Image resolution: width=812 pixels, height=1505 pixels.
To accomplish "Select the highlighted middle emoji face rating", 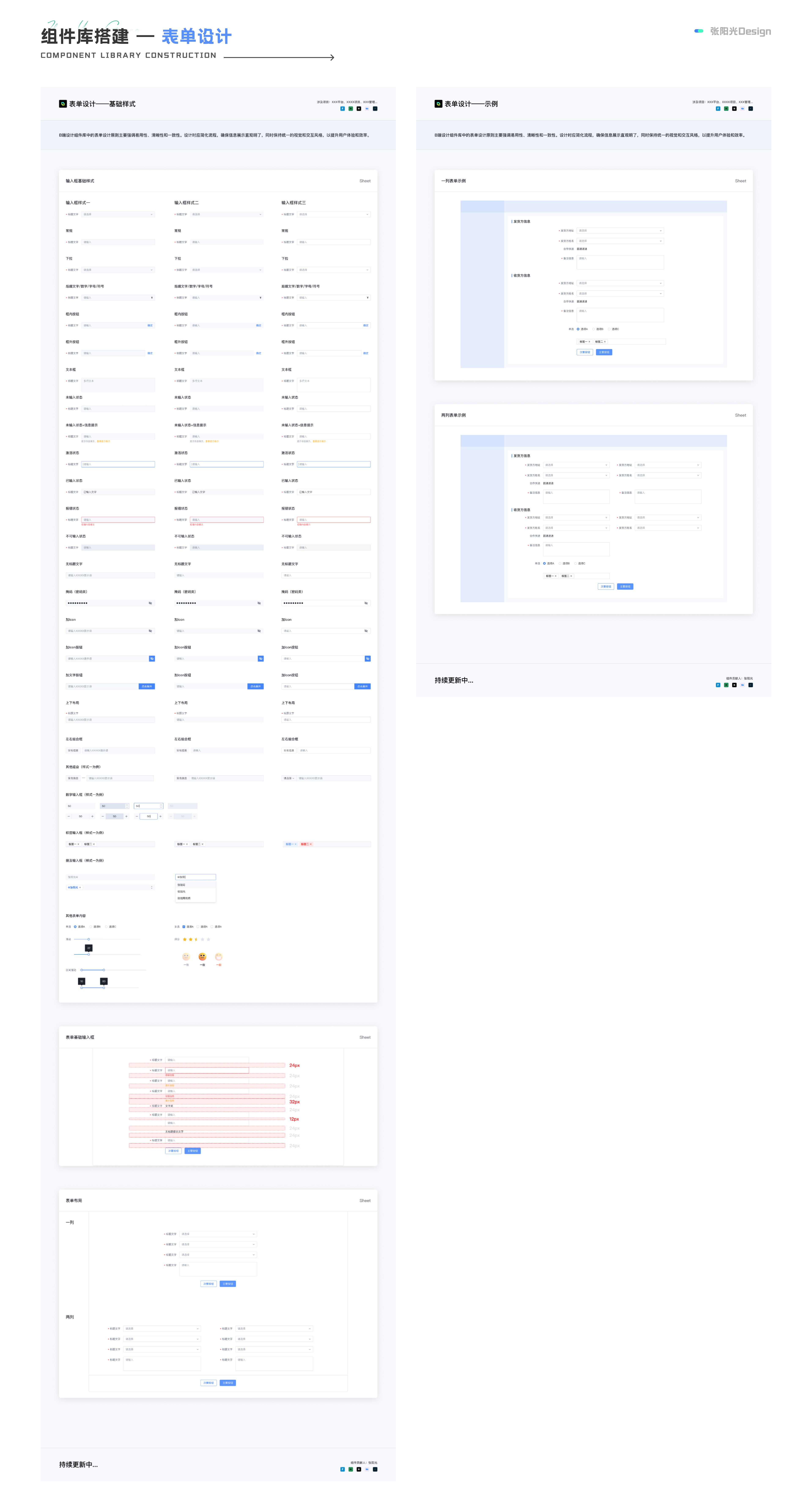I will [x=202, y=956].
